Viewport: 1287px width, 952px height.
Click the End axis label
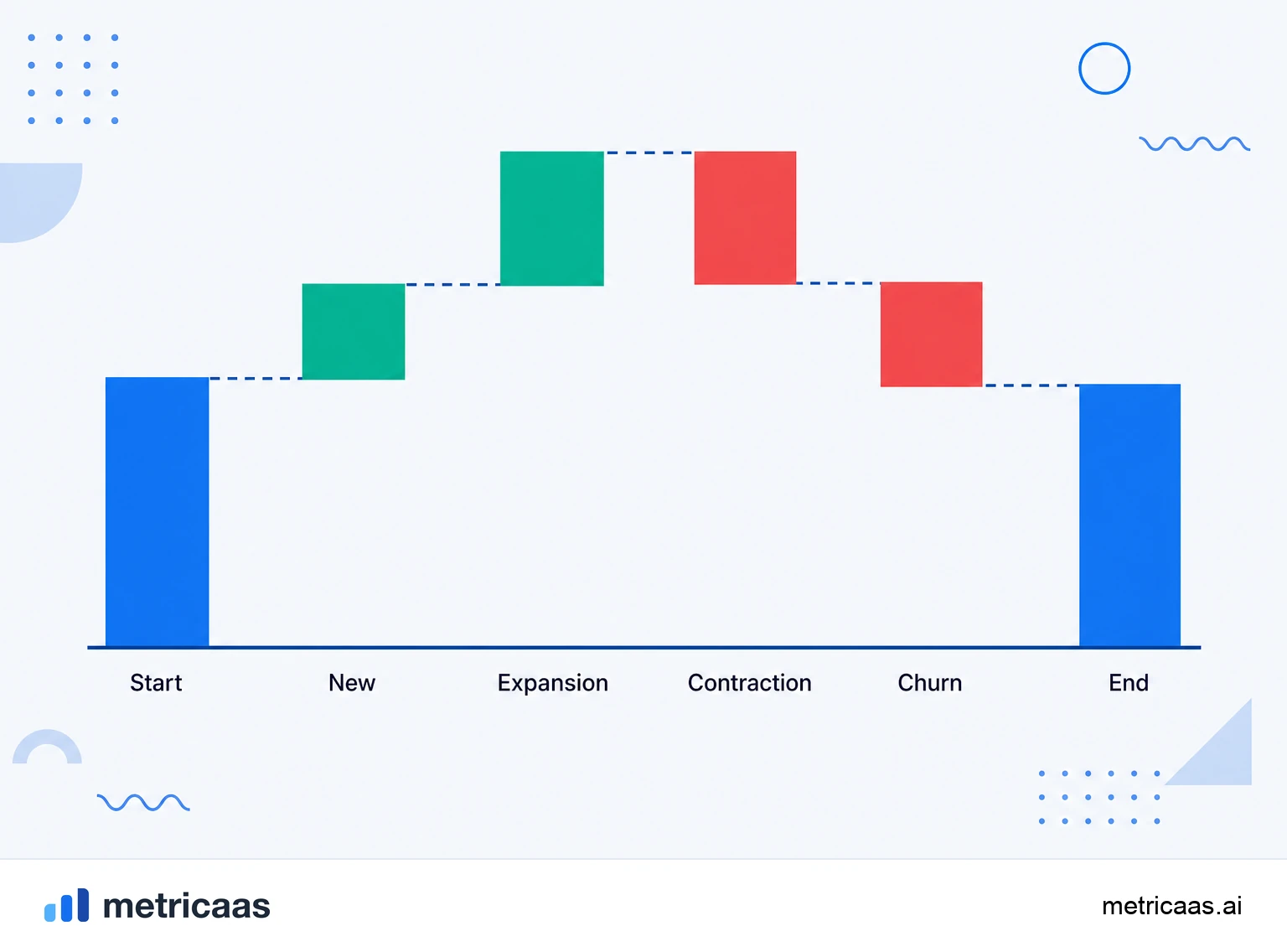(x=1129, y=683)
